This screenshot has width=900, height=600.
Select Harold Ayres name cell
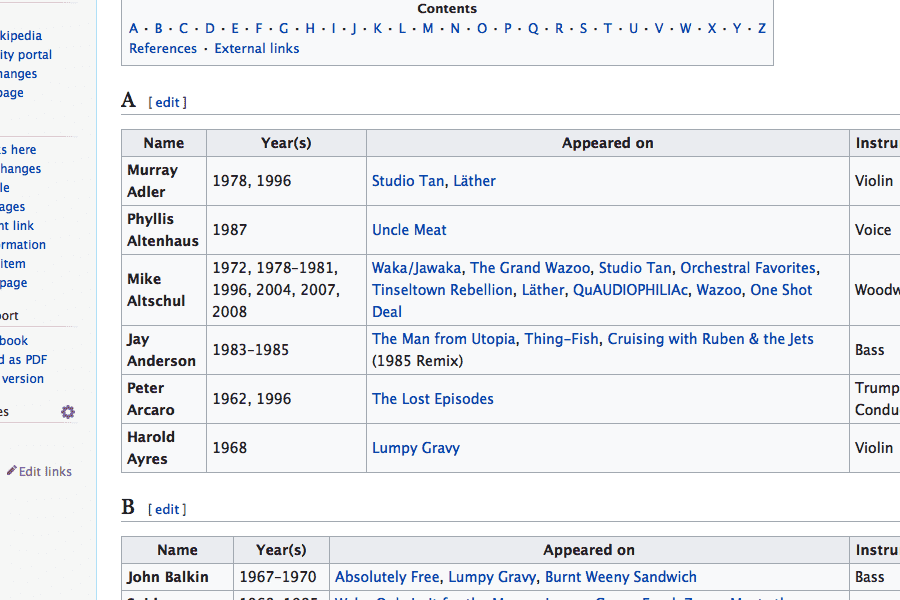164,448
